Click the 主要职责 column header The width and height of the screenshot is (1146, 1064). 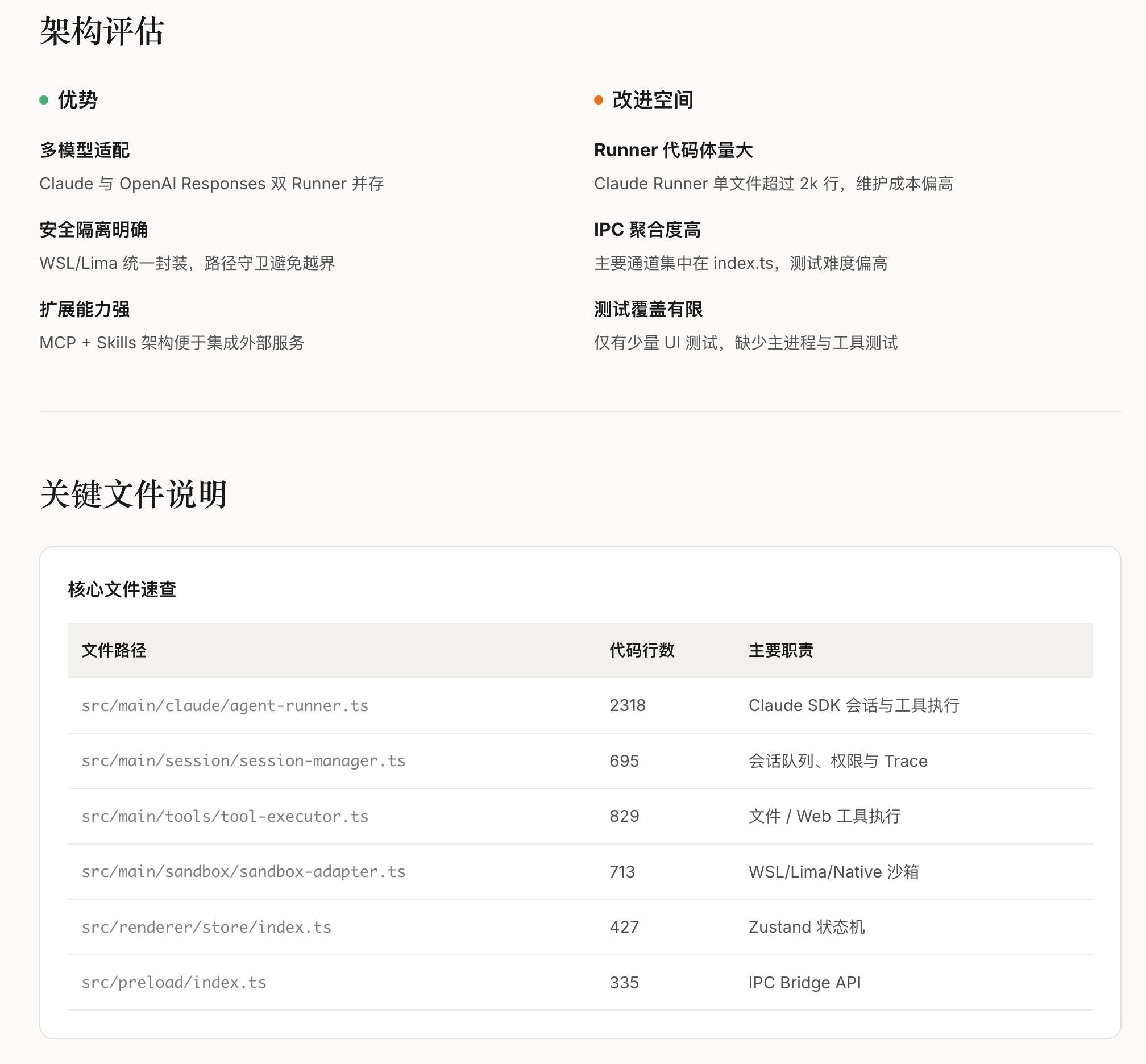(780, 650)
